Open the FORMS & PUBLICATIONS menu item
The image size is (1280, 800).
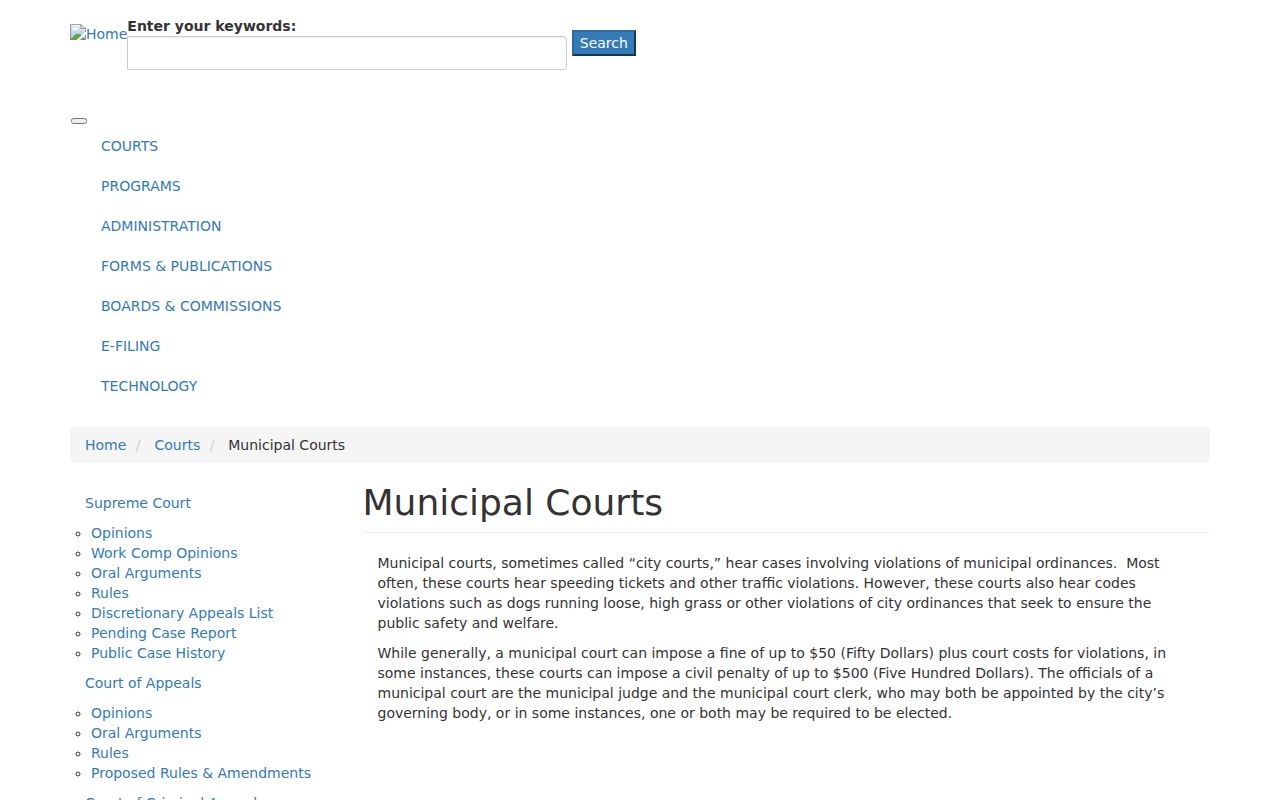[186, 266]
